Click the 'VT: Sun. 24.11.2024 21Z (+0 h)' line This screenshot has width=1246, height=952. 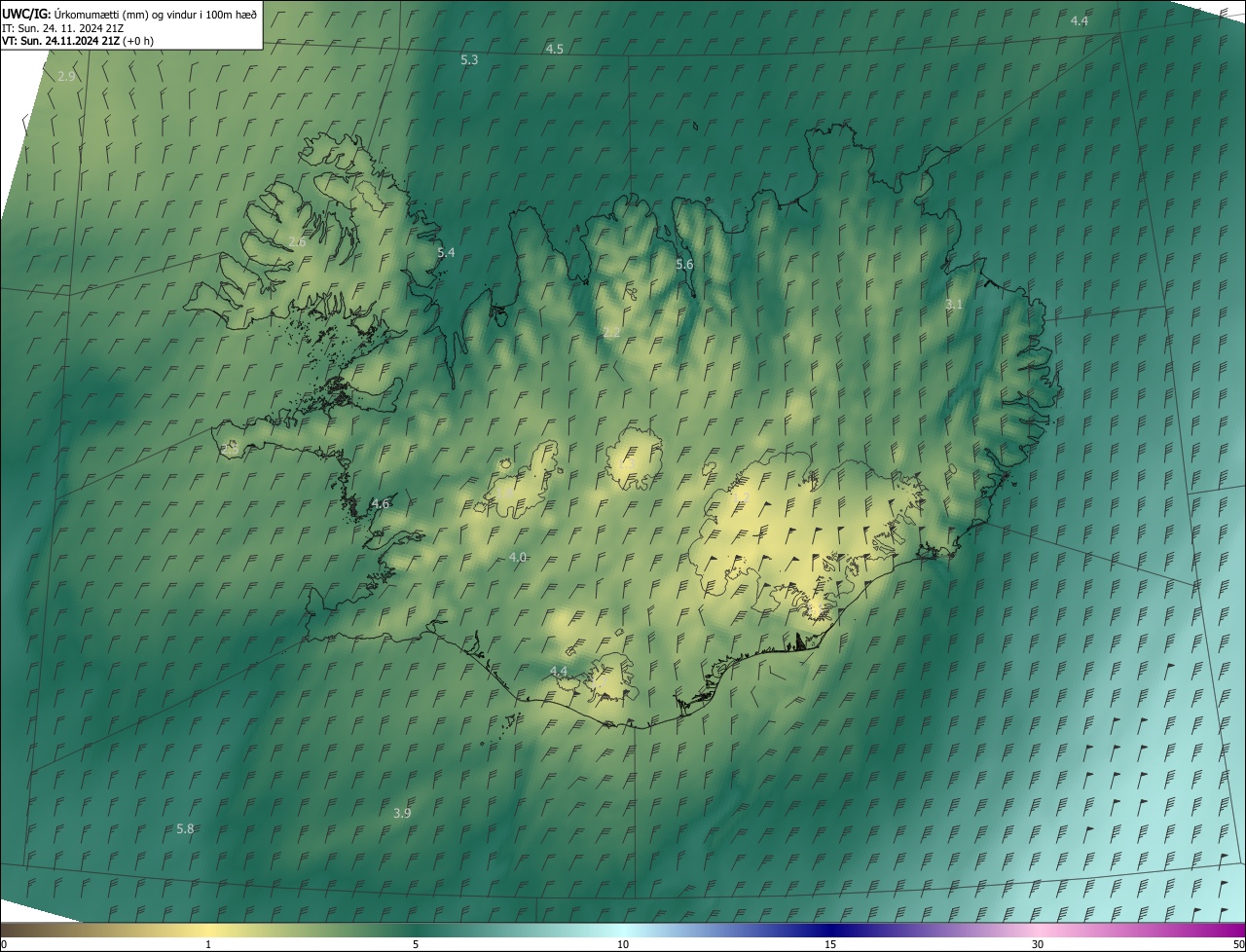click(77, 41)
